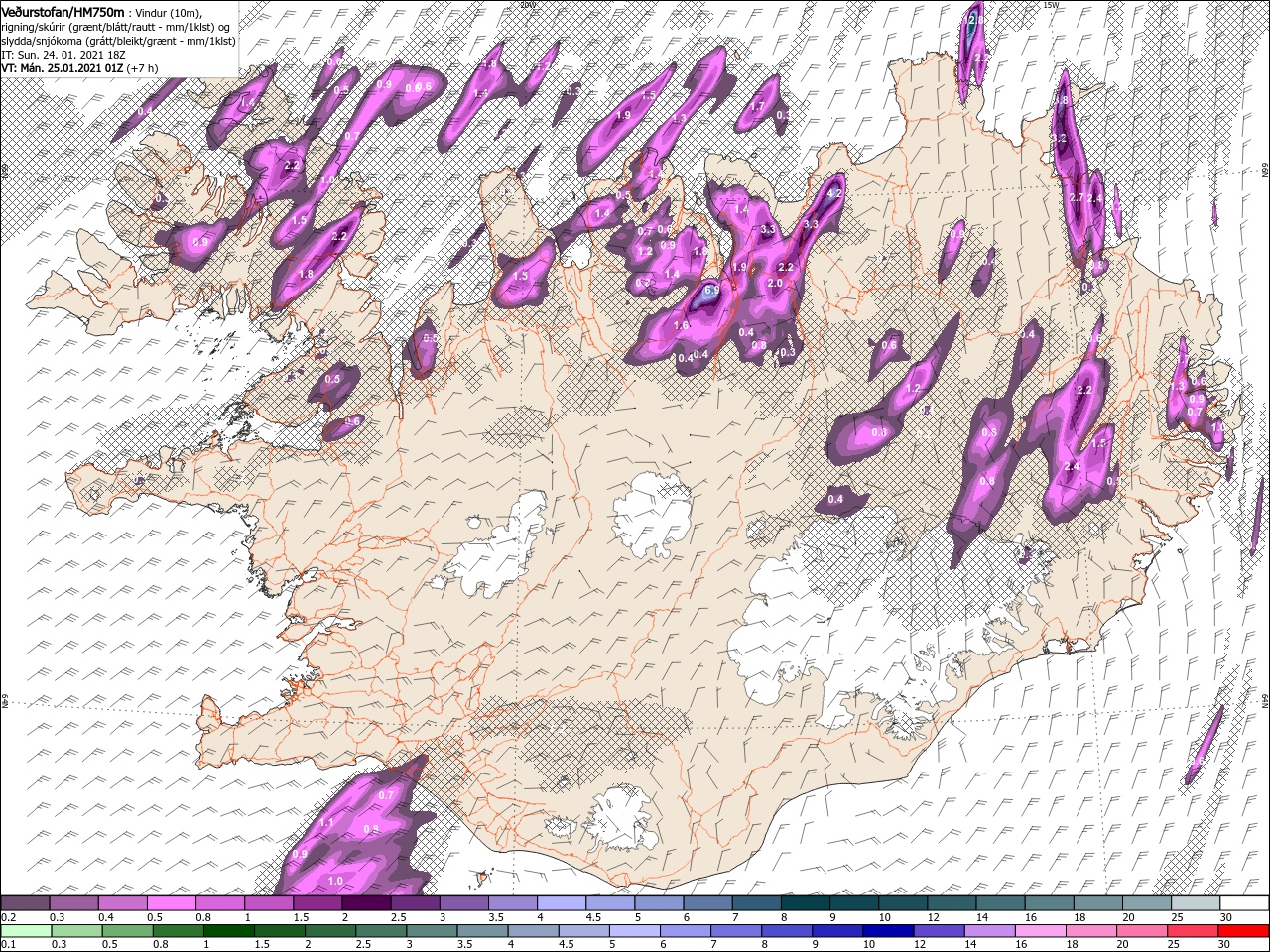Viewport: 1270px width, 952px height.
Task: Pick rain scale swatch between 0.1 and 0.3
Action: click(25, 931)
